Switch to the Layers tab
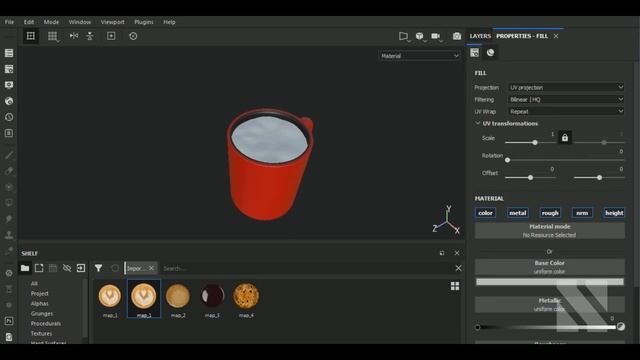Image resolution: width=640 pixels, height=360 pixels. pos(480,36)
